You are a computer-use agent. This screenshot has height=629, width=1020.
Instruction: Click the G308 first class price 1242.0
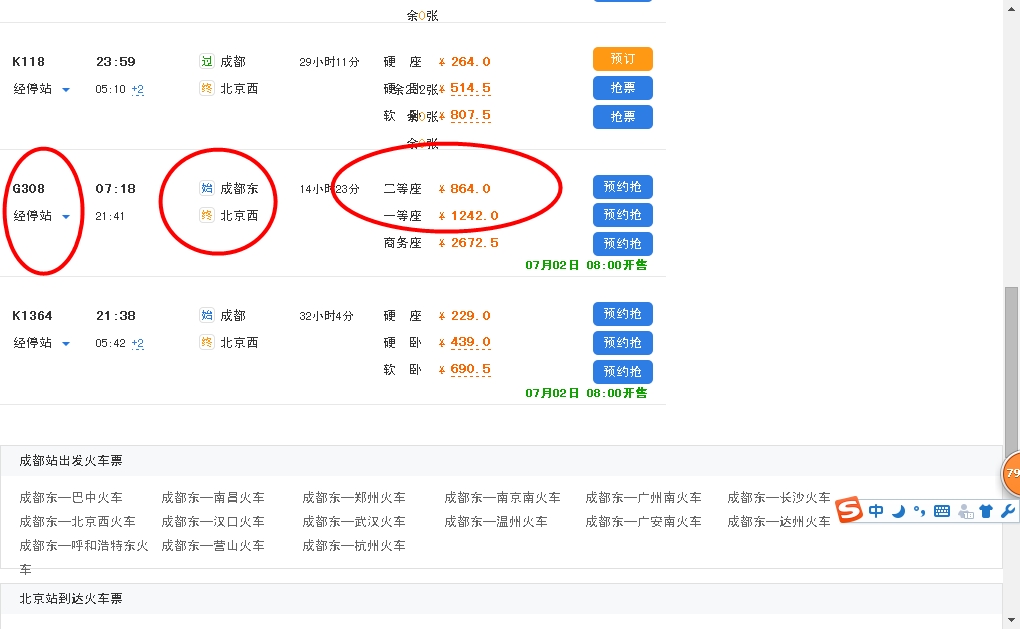468,215
